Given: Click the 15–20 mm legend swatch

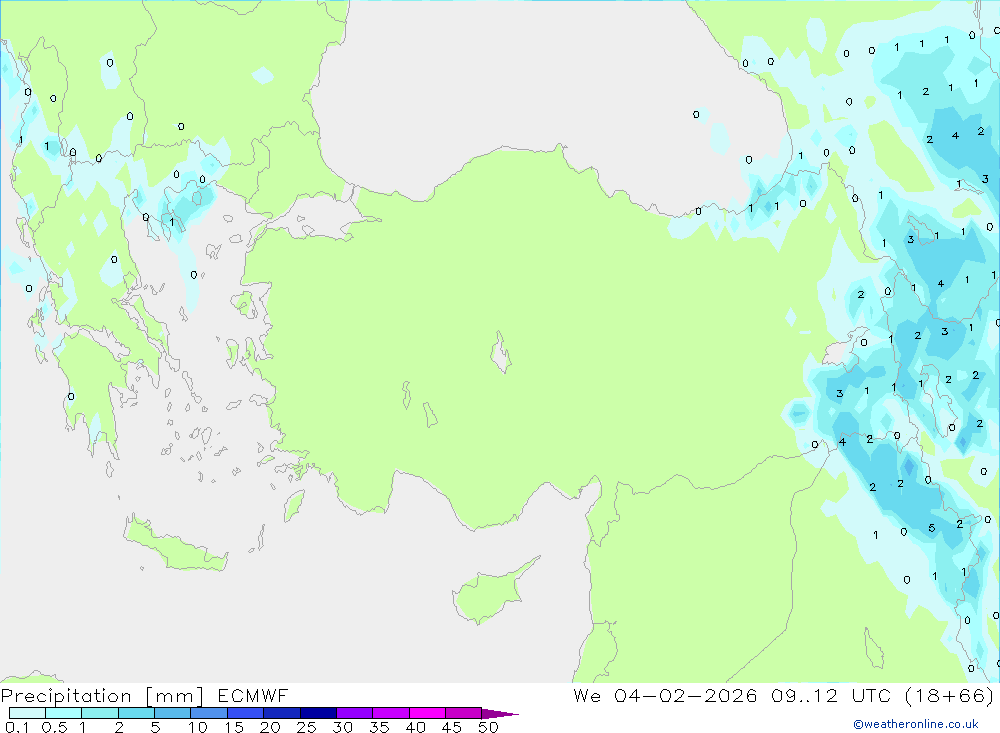Looking at the screenshot, I should 246,713.
